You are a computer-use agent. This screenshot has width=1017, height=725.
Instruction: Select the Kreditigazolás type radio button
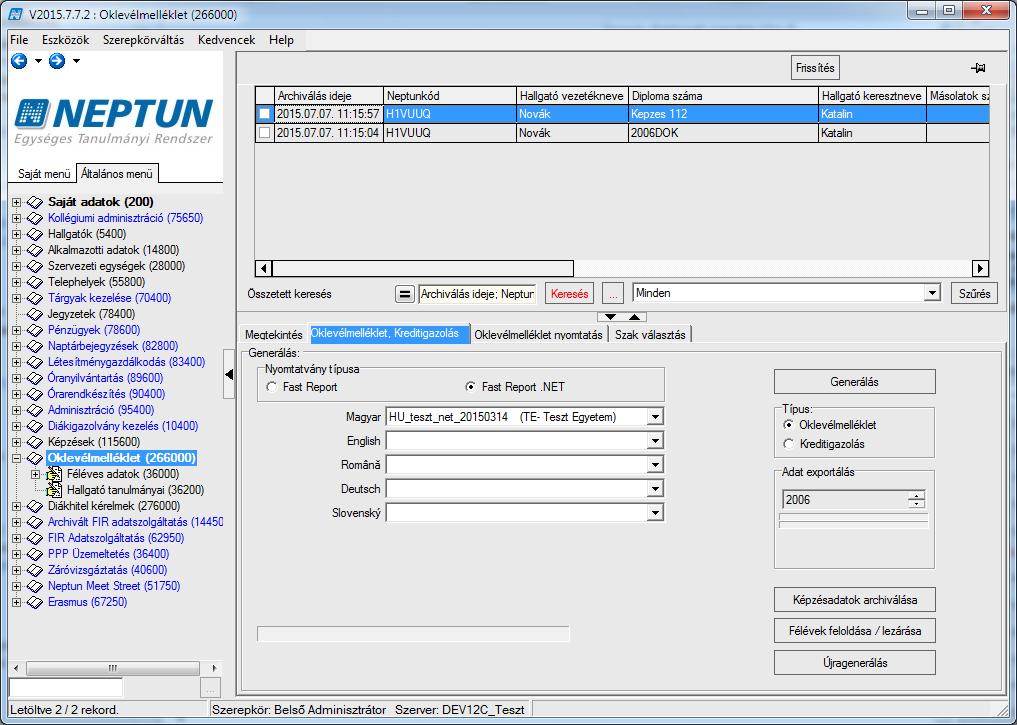(789, 444)
